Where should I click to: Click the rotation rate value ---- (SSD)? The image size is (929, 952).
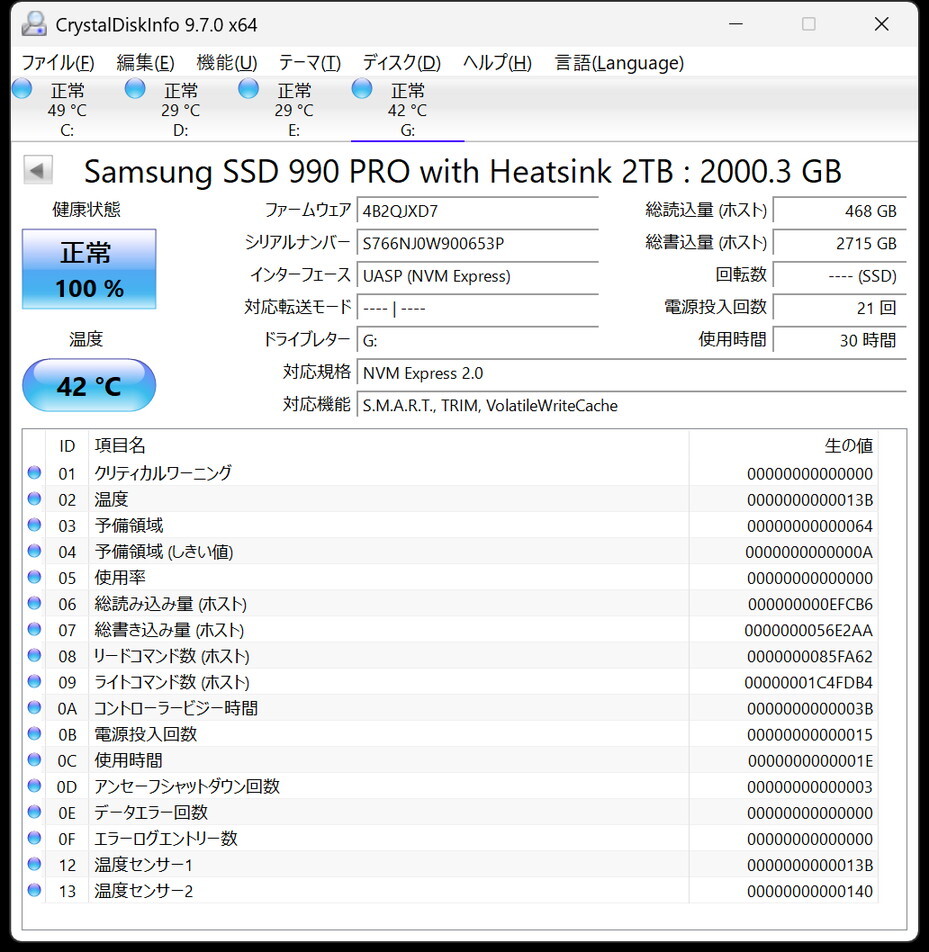[x=840, y=276]
